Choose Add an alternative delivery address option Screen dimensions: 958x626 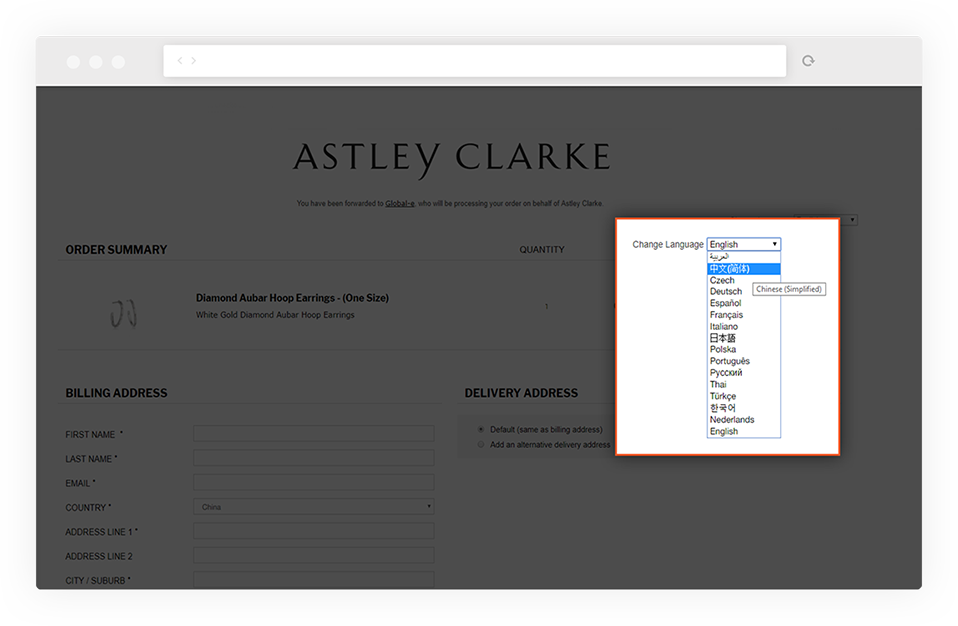(481, 445)
